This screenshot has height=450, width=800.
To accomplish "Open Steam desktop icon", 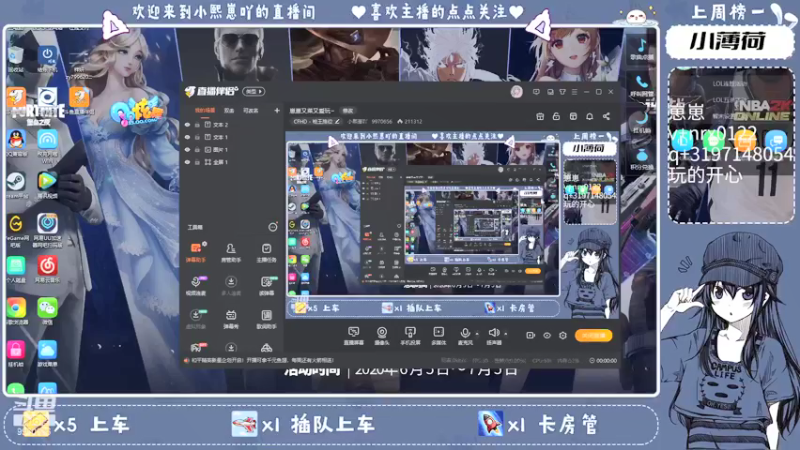I will (x=16, y=182).
